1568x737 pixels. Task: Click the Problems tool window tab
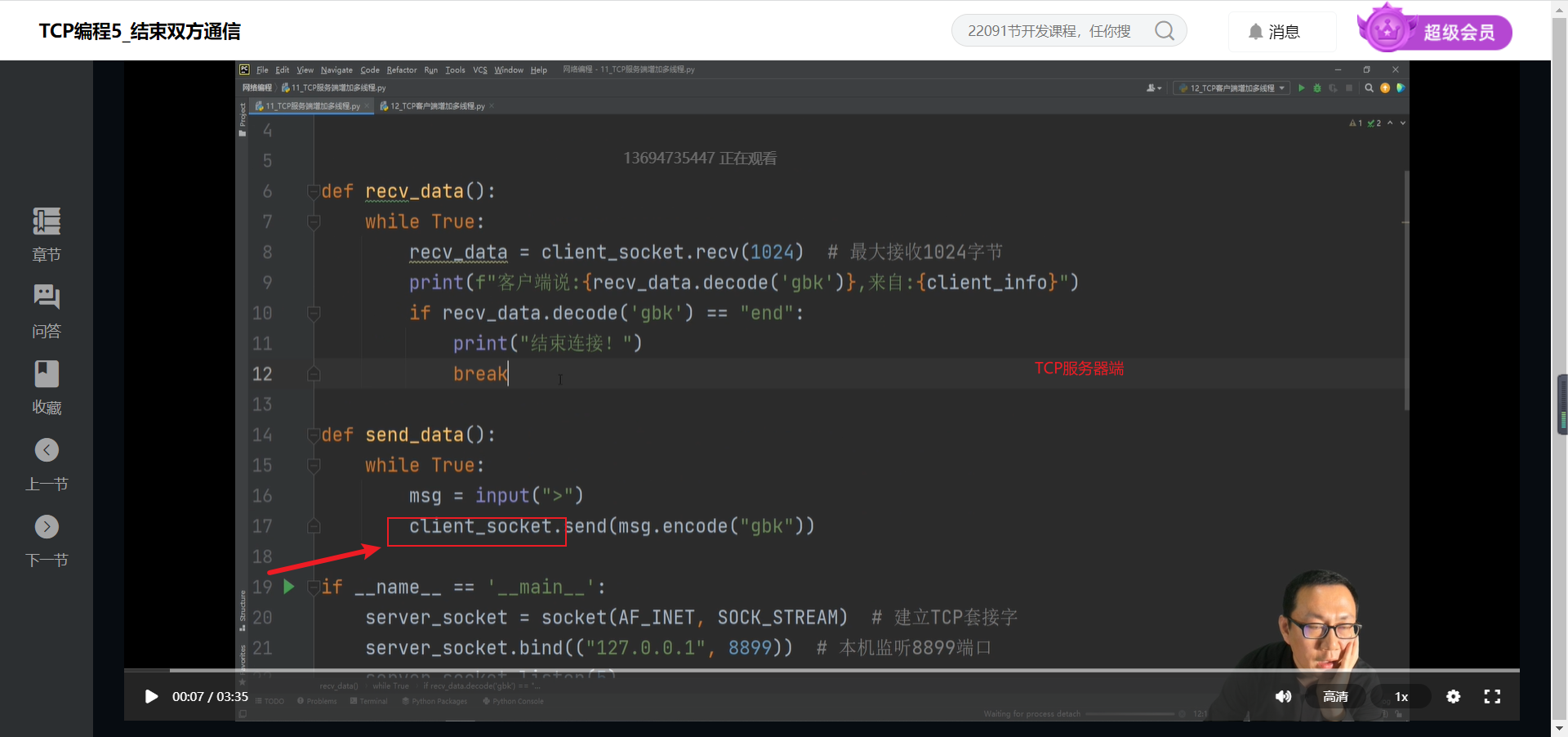click(317, 701)
